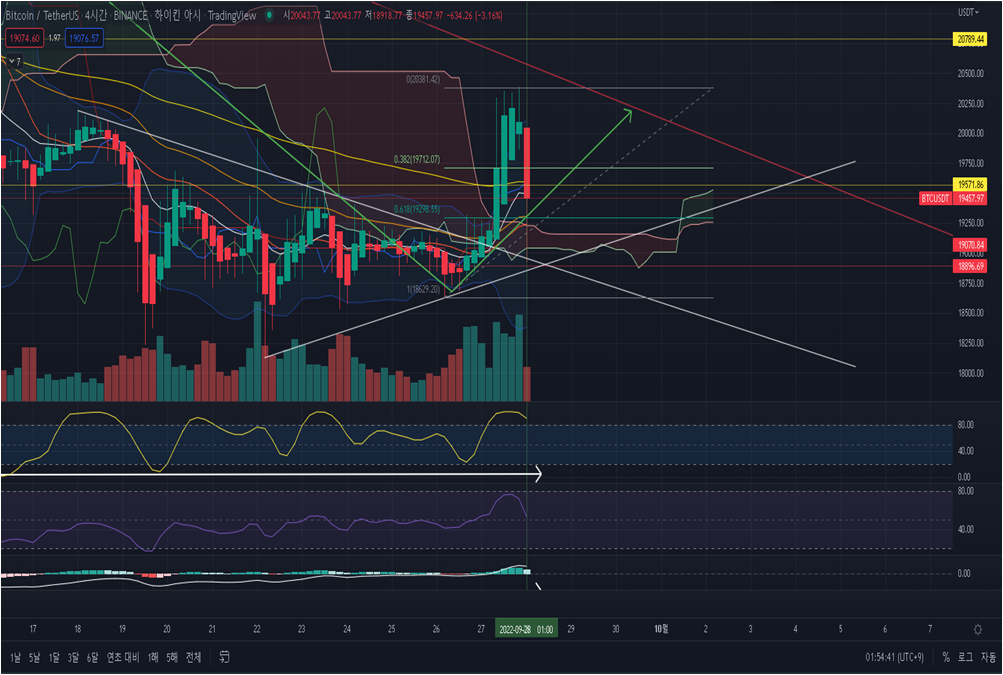Select the 연초 대비 time range
This screenshot has width=1003, height=675.
pyautogui.click(x=123, y=657)
